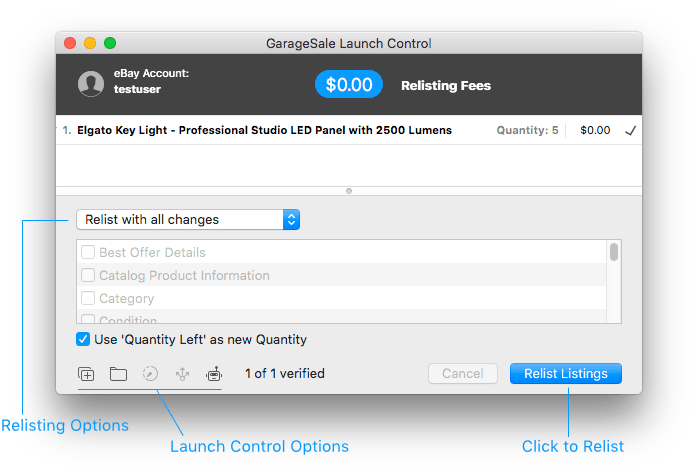Click the '1 of 1 verified' status text

(x=285, y=374)
